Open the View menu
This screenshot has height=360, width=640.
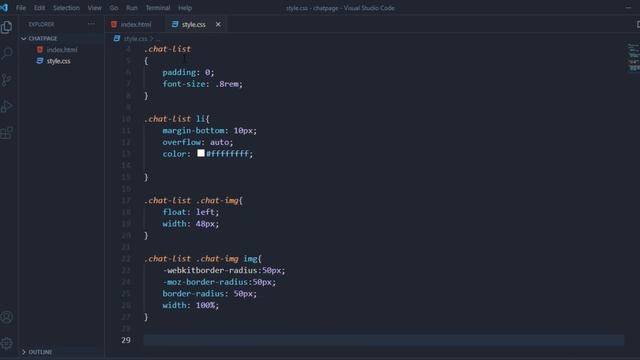(94, 8)
